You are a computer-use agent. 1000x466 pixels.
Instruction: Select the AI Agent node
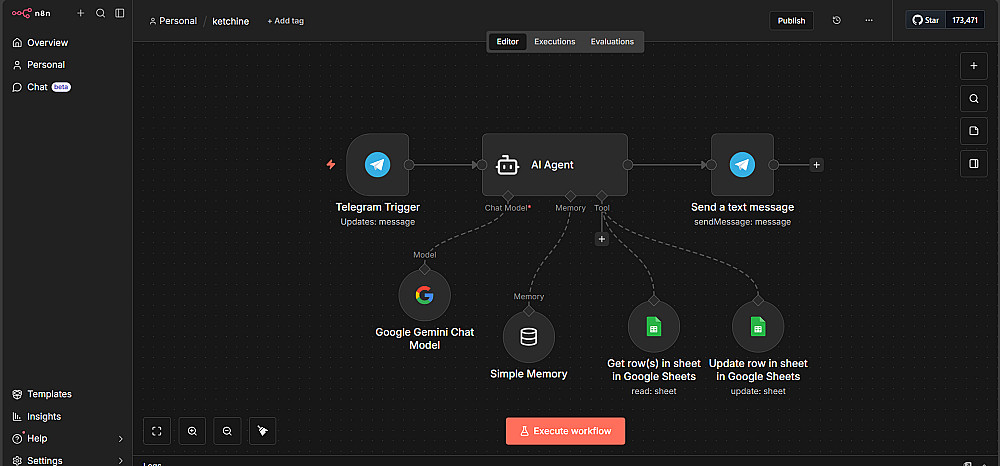coord(555,164)
